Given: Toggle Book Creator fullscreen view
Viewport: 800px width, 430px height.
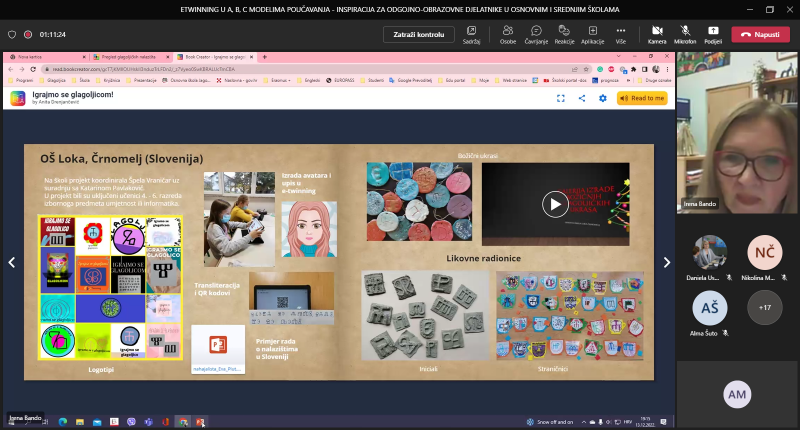Looking at the screenshot, I should (561, 98).
